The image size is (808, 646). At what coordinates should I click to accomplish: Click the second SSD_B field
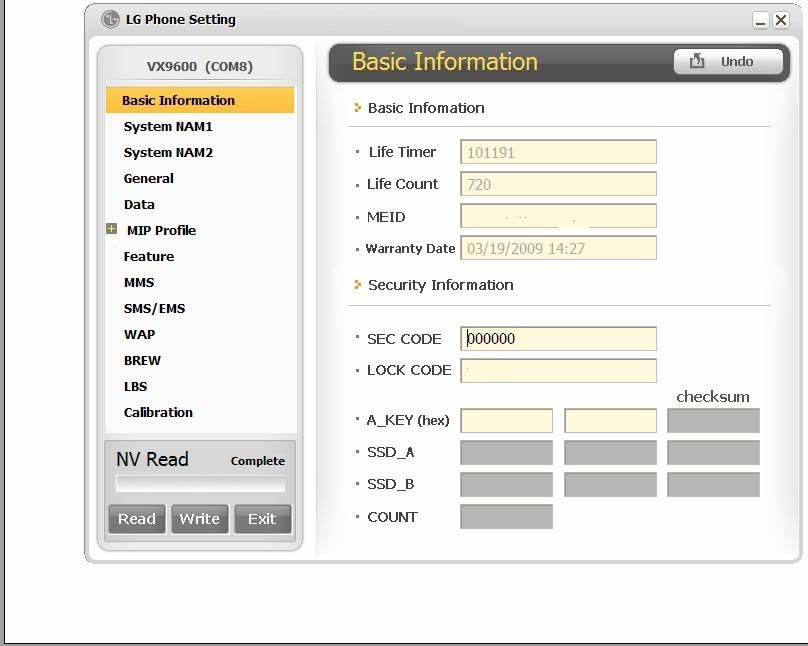(611, 485)
